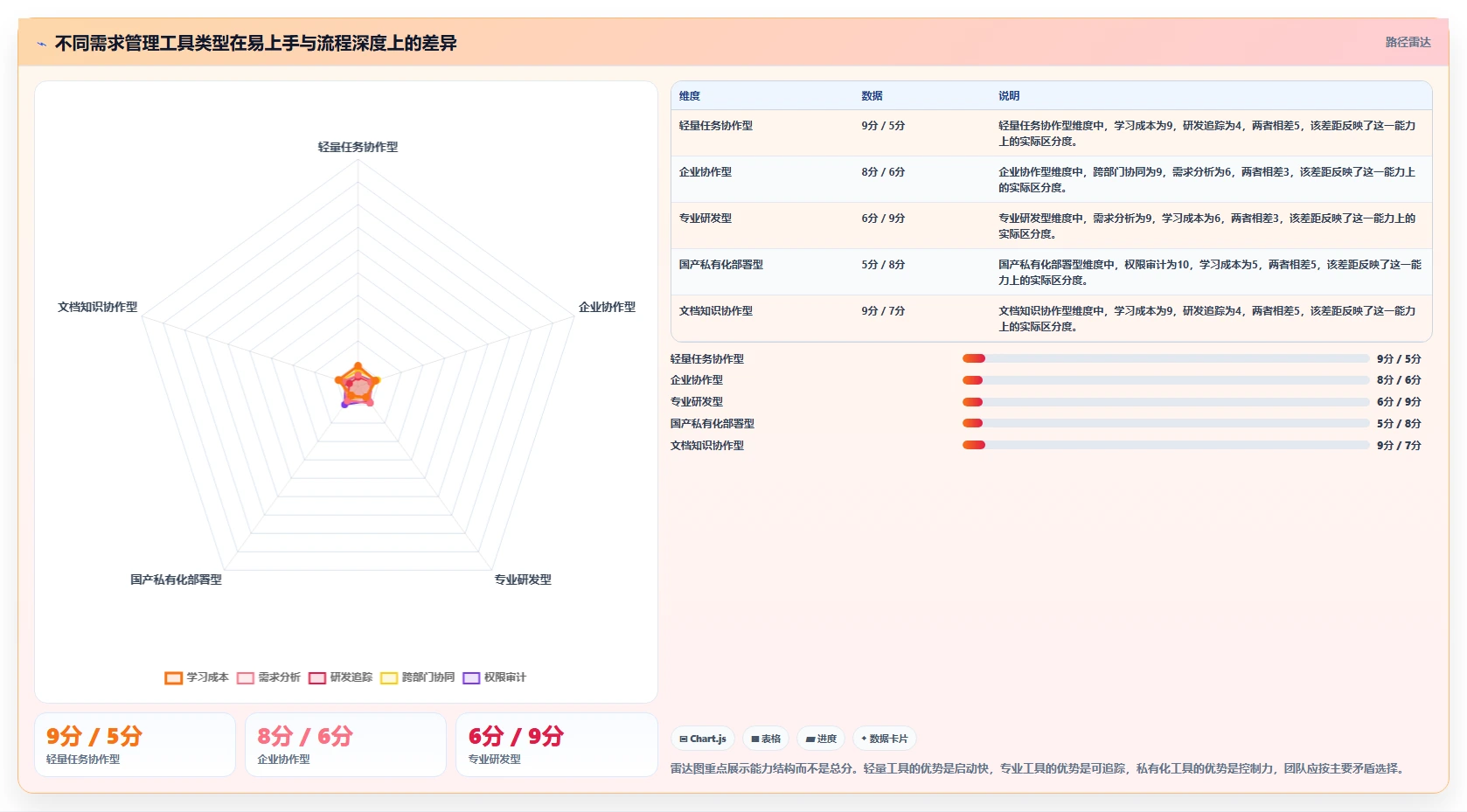Click the radar axis label 轻量任务协作型
Screen dimensions: 1467x812
[358, 147]
